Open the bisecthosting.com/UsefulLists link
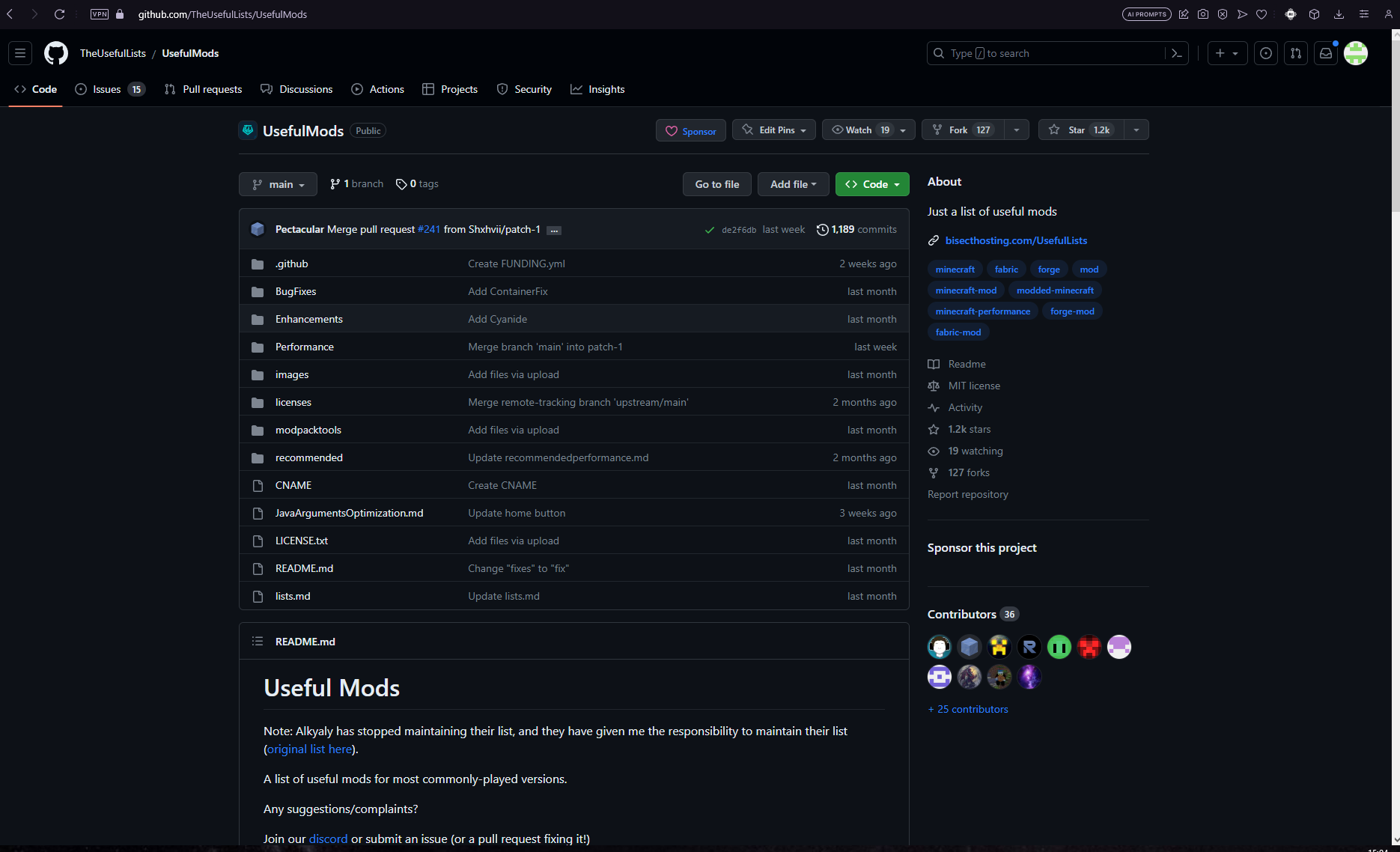Viewport: 1400px width, 852px height. [1016, 240]
